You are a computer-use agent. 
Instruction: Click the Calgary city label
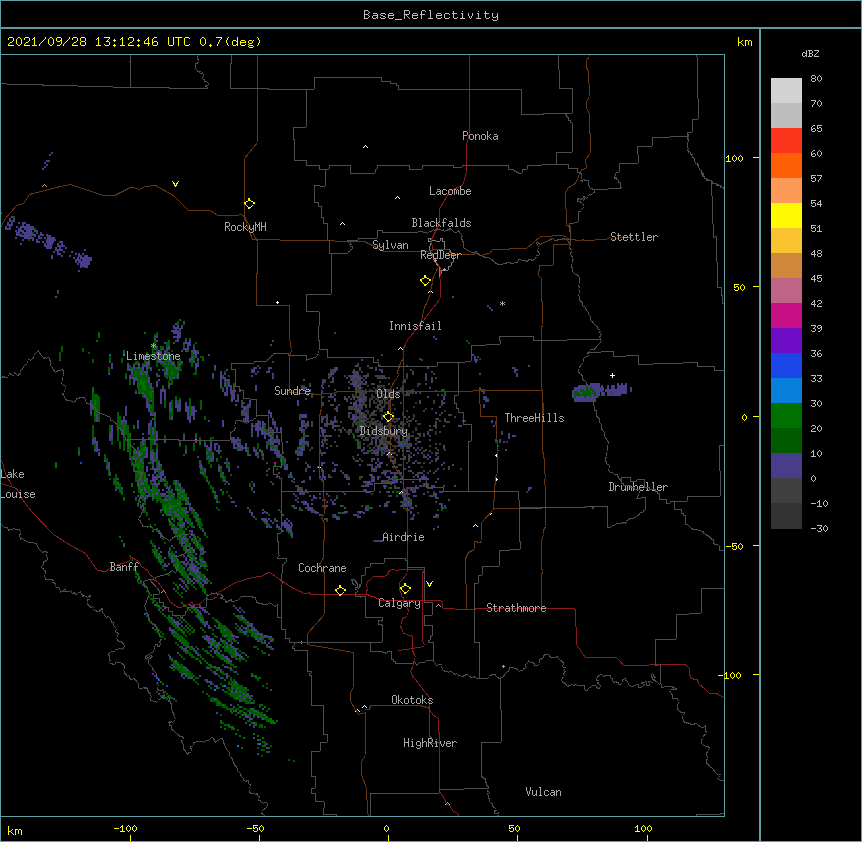[399, 603]
